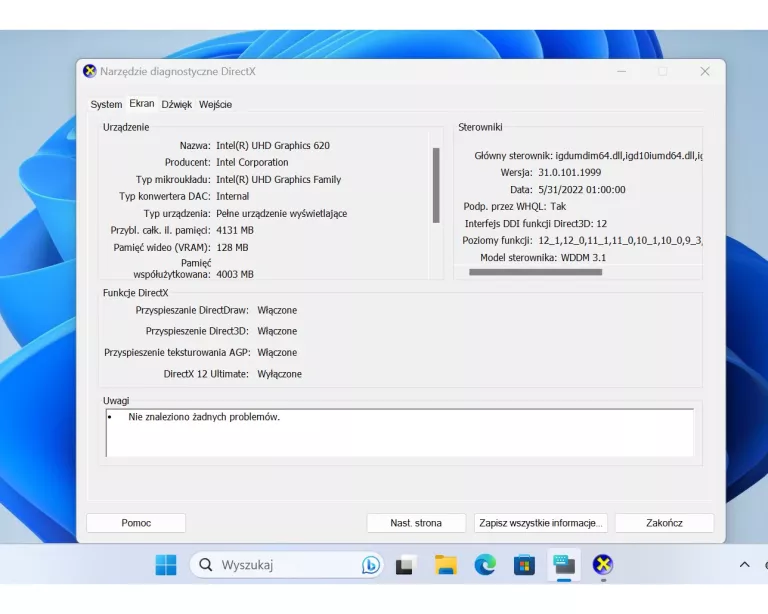Image resolution: width=768 pixels, height=614 pixels.
Task: Click the Zakończ button
Action: click(x=664, y=523)
